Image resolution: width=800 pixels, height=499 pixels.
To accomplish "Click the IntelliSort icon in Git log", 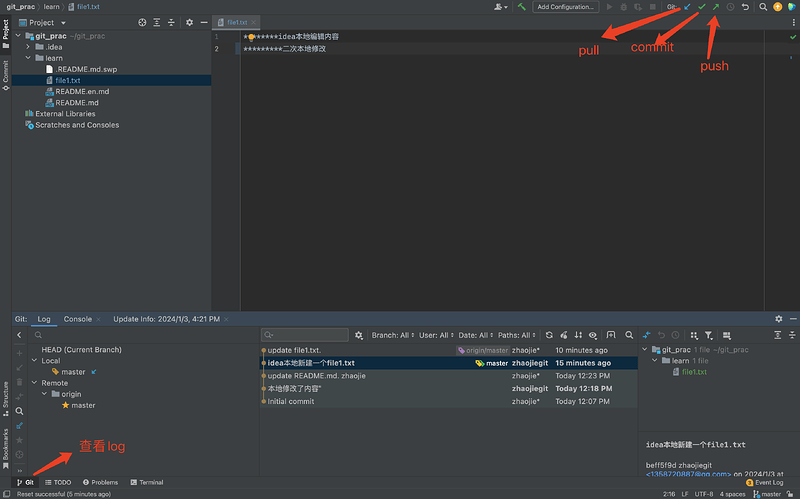I will click(578, 335).
